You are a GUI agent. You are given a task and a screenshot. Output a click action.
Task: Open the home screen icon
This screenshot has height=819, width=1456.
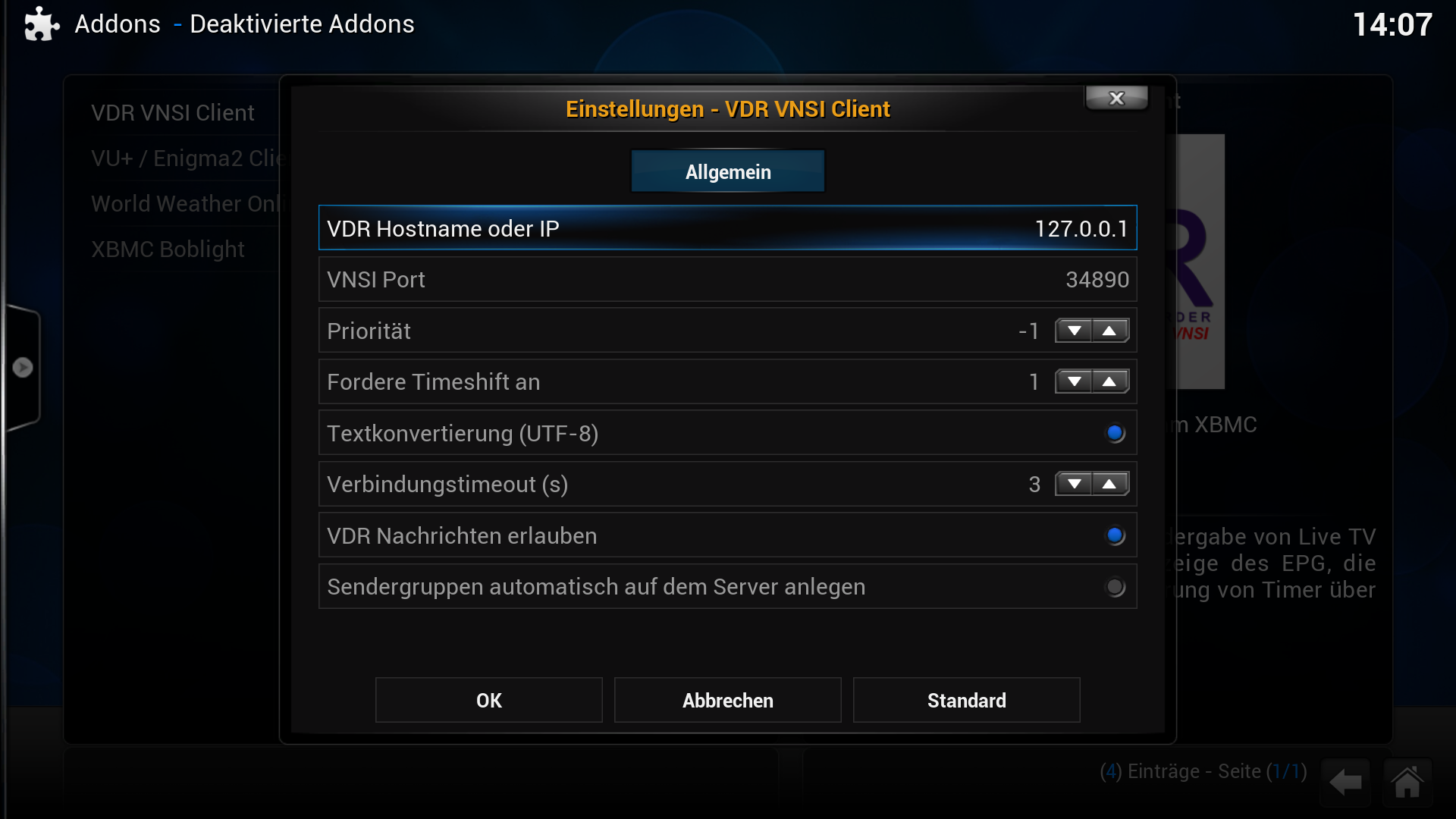[1407, 782]
